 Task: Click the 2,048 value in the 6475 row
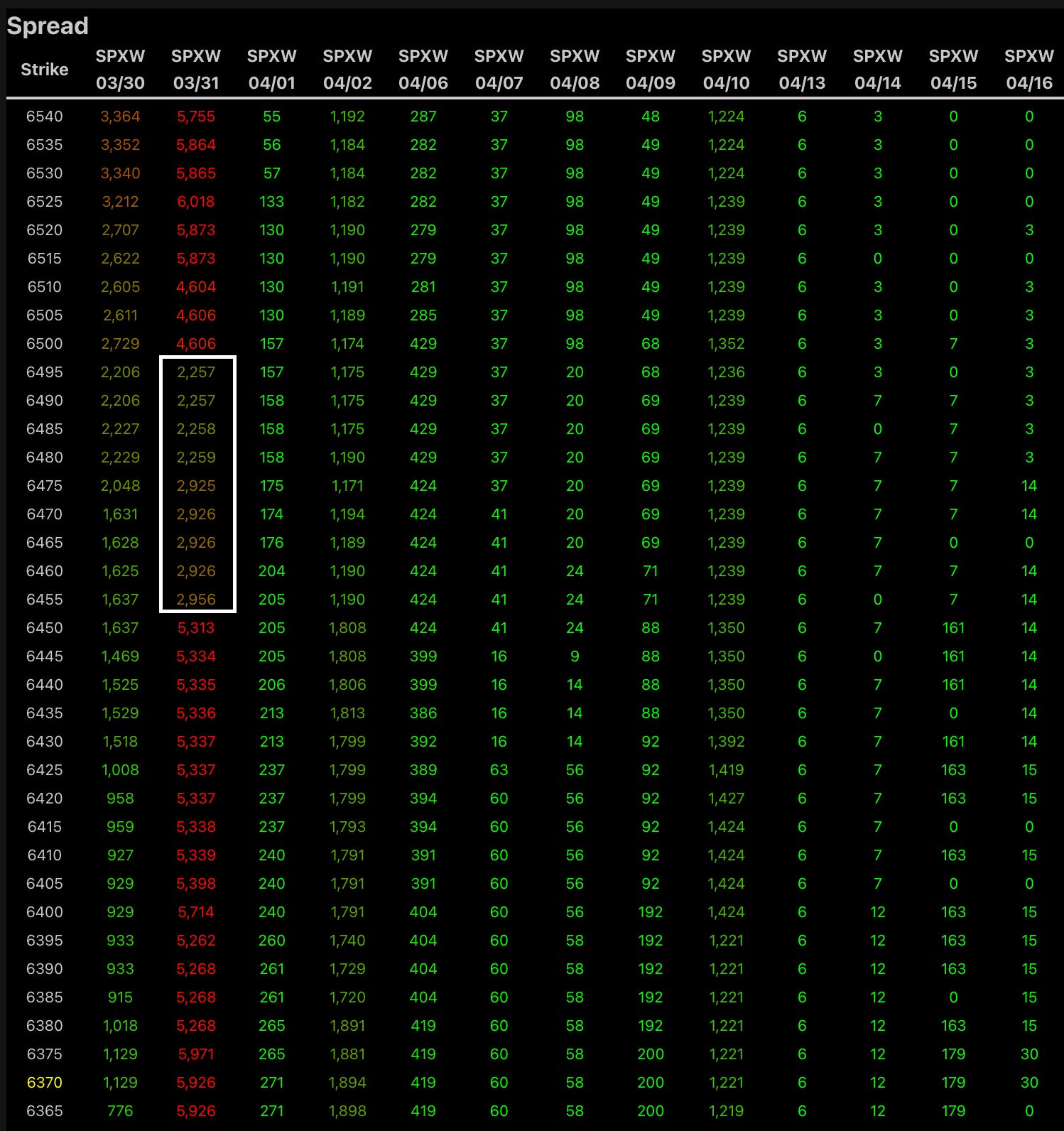pyautogui.click(x=120, y=486)
